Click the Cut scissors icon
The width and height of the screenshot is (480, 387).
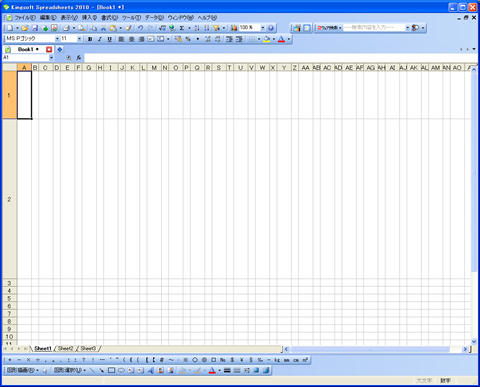[x=103, y=28]
